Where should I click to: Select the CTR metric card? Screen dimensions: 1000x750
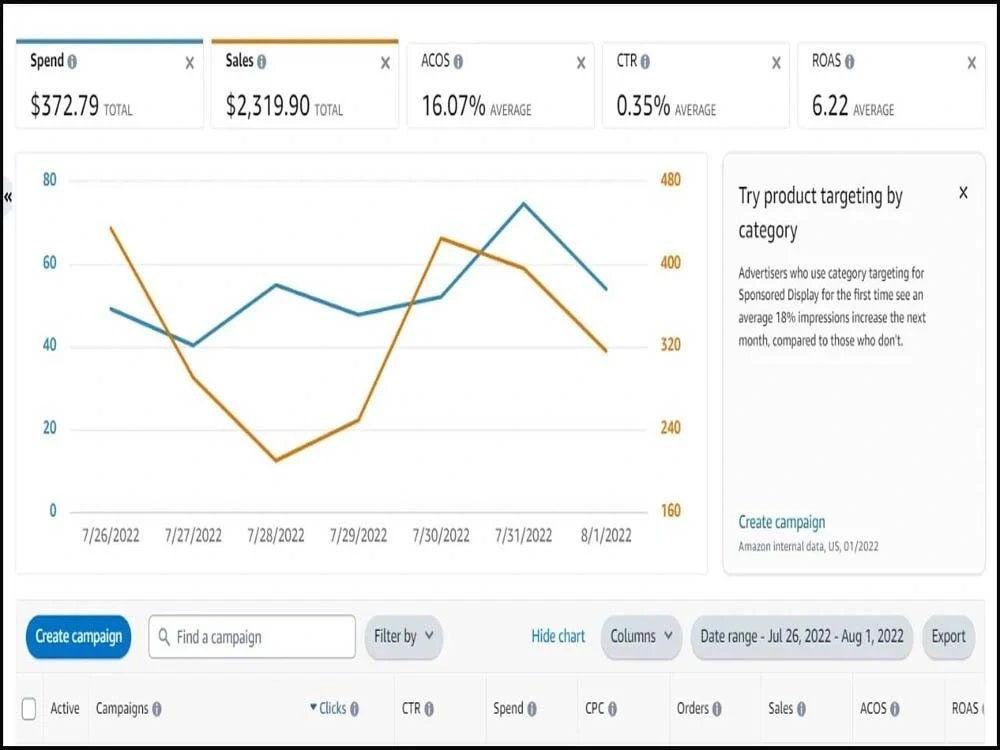tap(696, 86)
